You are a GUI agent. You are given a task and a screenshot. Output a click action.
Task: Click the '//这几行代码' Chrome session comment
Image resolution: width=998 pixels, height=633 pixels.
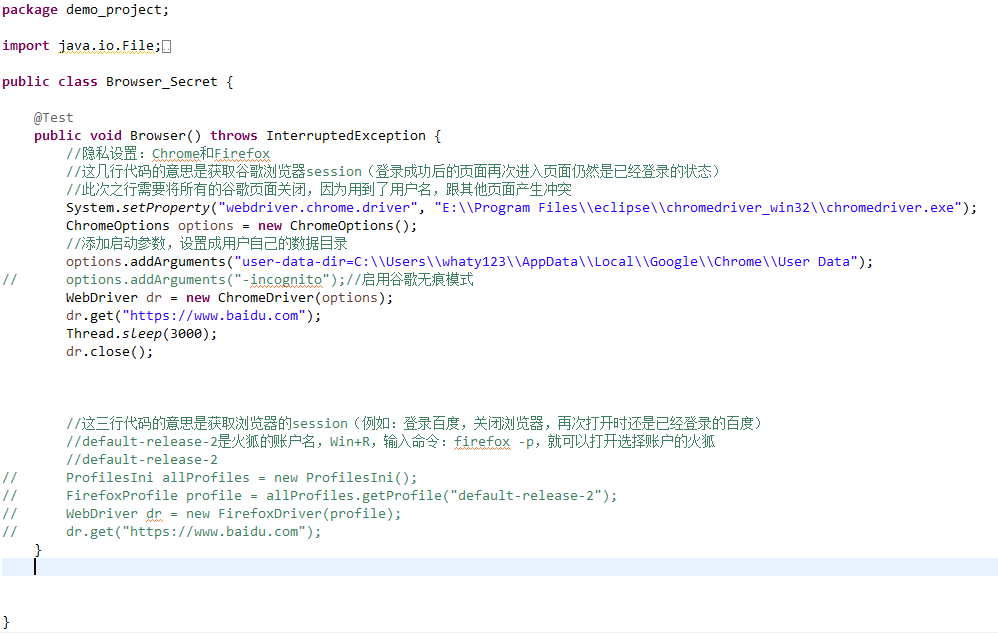click(392, 172)
